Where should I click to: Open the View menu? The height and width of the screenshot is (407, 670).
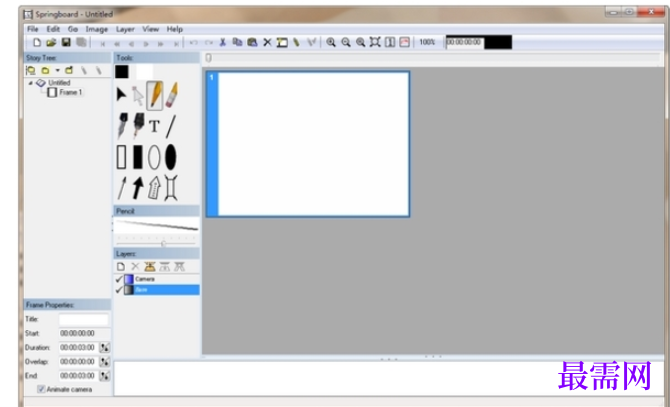click(150, 29)
